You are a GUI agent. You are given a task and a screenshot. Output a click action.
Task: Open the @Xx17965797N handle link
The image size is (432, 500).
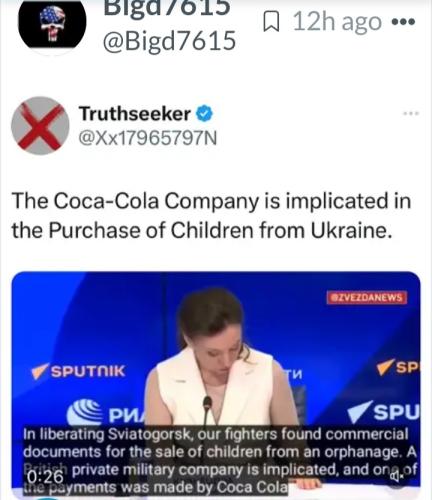coord(147,138)
